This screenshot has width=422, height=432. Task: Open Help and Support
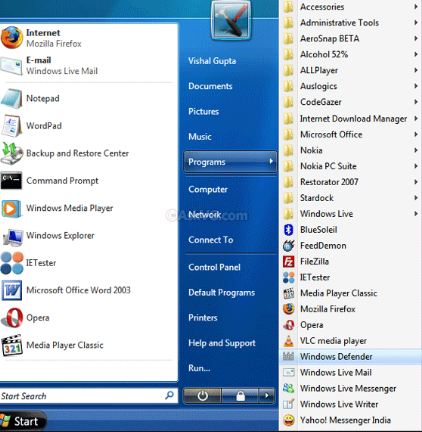pyautogui.click(x=222, y=343)
